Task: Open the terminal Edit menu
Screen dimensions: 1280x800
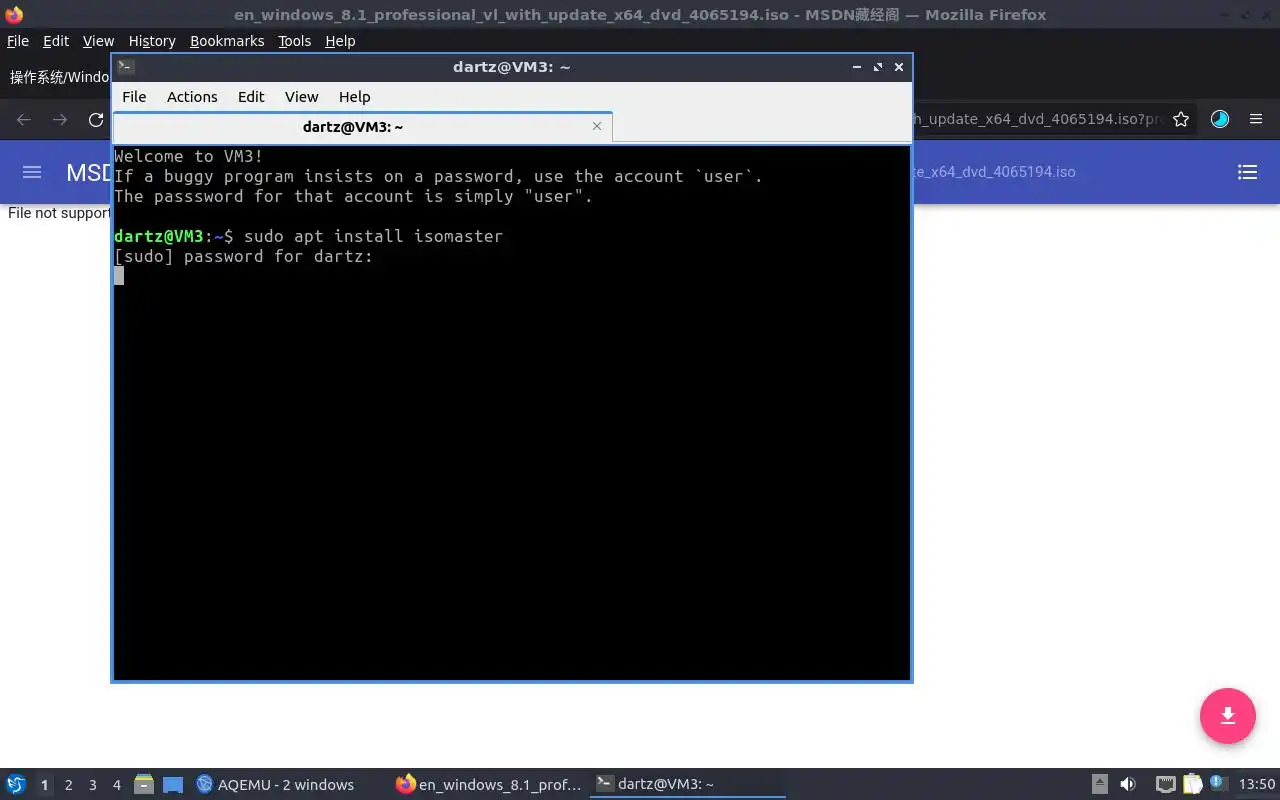Action: point(251,97)
